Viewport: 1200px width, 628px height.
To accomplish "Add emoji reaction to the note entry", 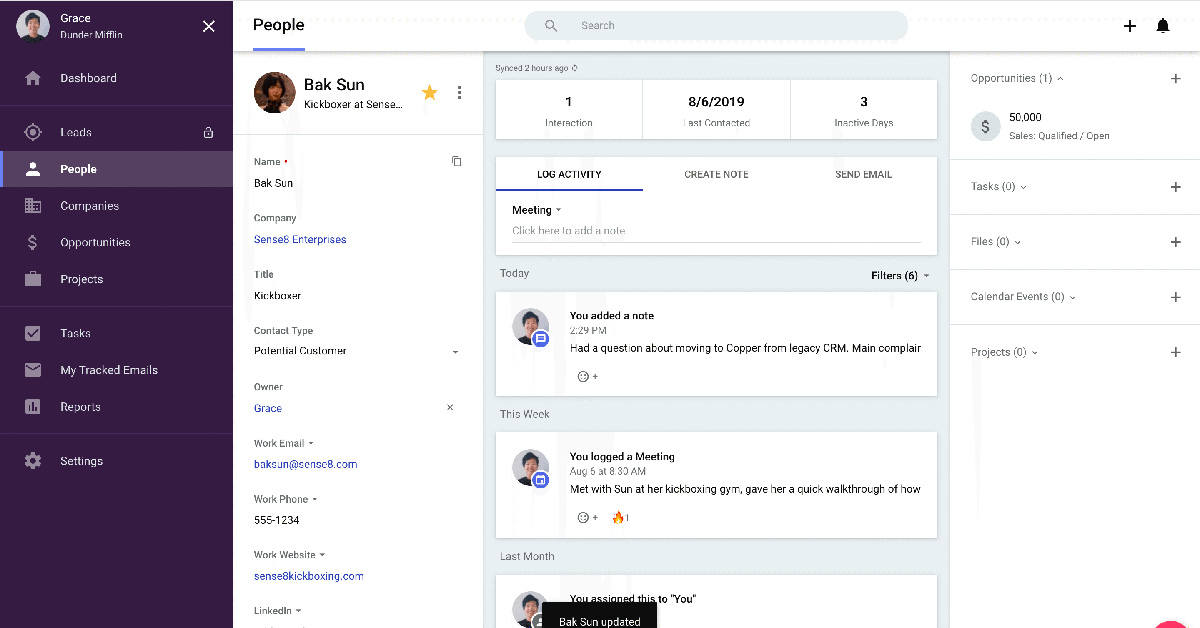I will (x=588, y=377).
